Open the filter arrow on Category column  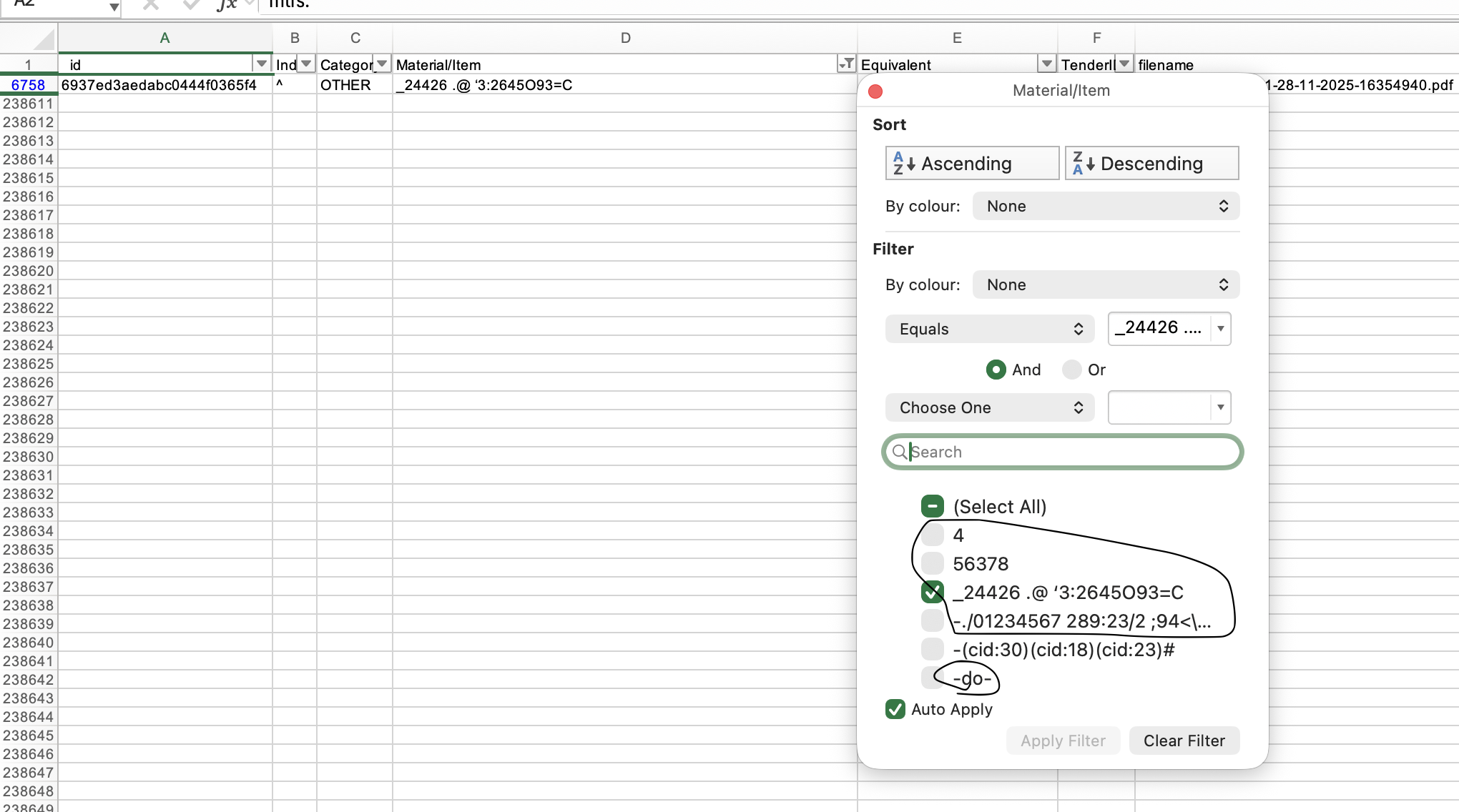383,64
